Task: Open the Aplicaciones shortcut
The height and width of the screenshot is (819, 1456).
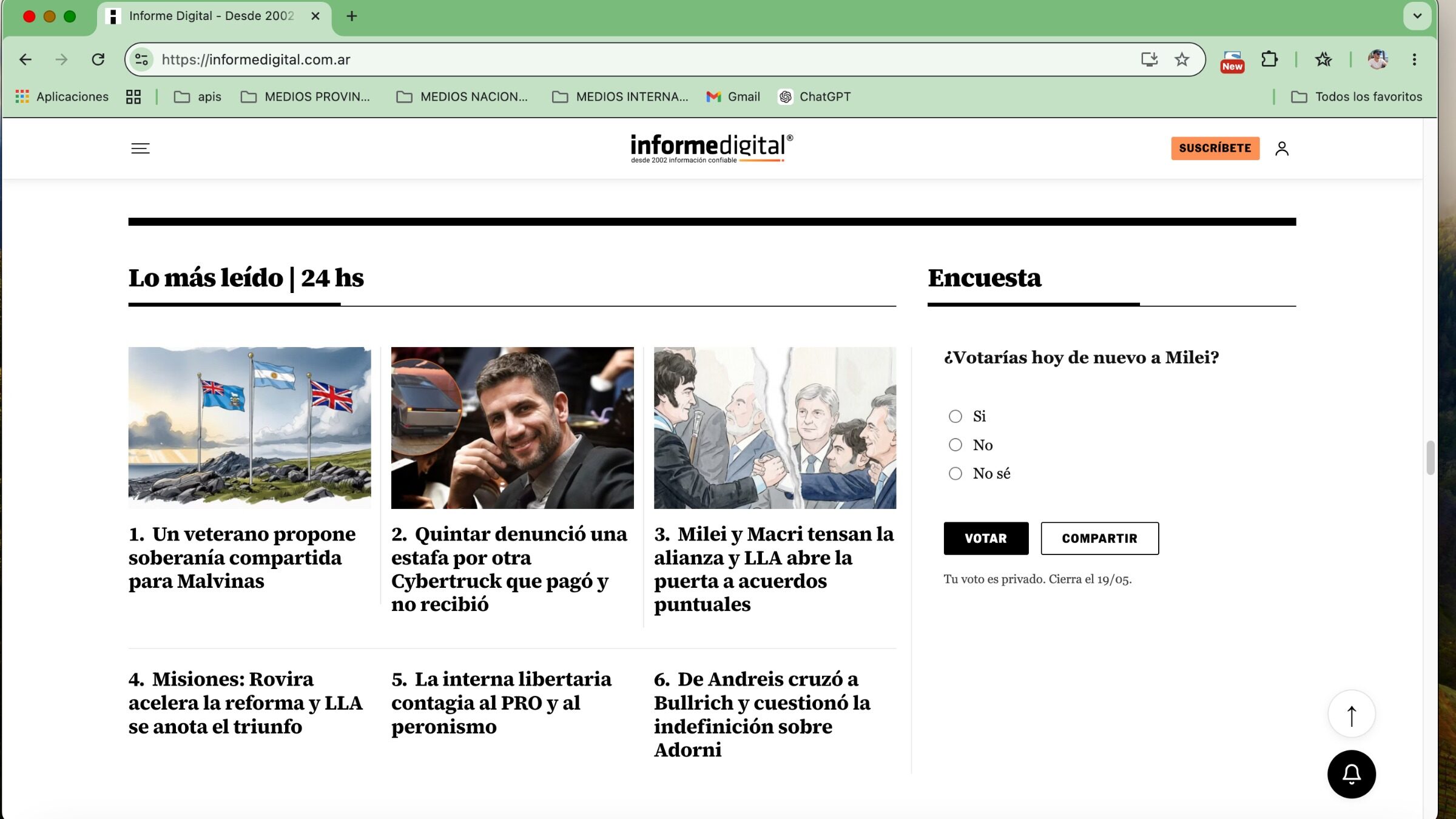Action: pos(62,96)
